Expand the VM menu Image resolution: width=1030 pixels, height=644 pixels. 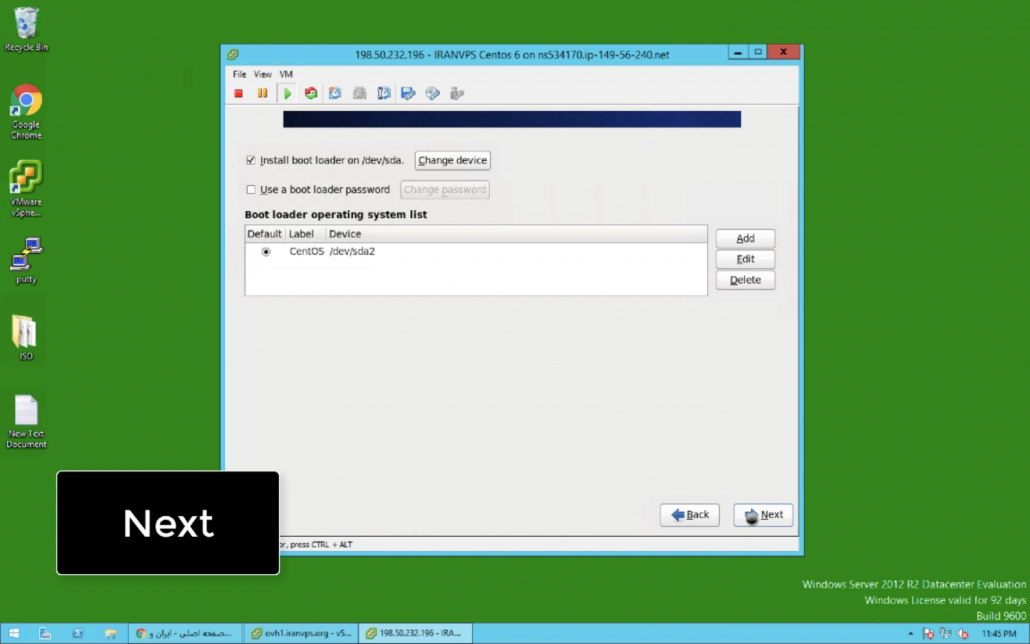pos(286,74)
